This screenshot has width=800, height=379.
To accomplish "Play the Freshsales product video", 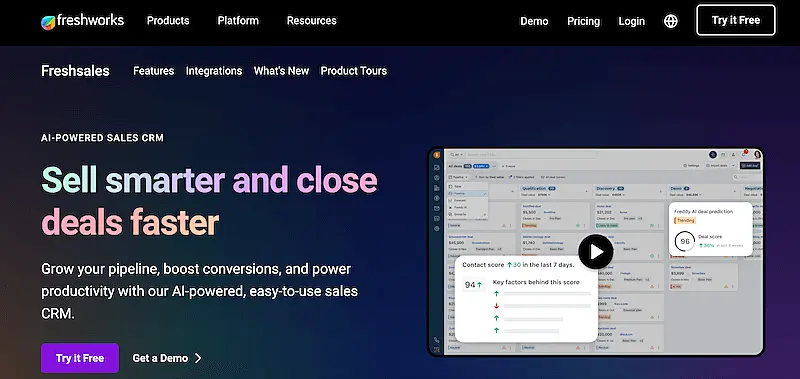I will (595, 251).
